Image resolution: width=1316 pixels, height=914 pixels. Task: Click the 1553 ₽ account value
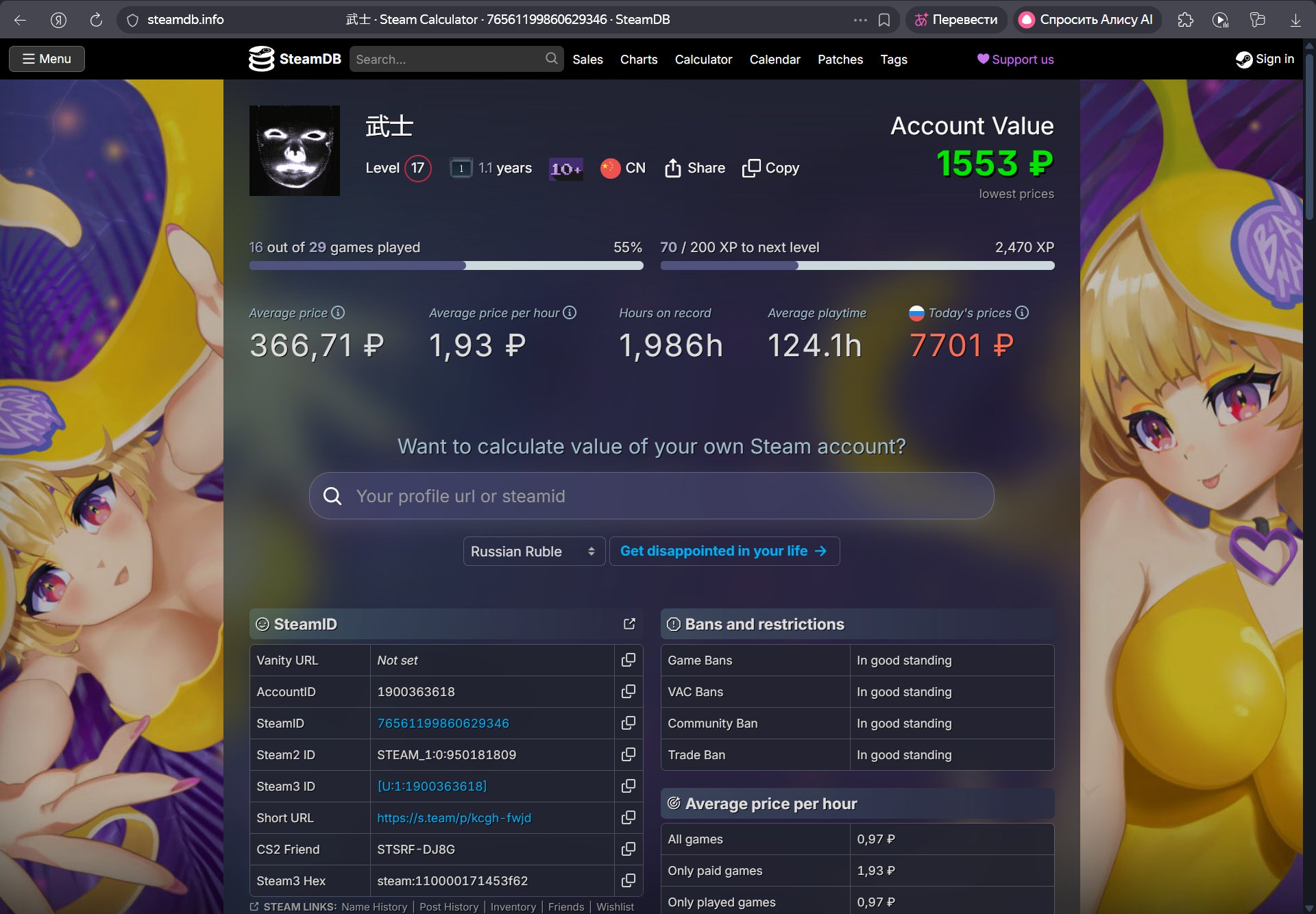click(x=995, y=163)
